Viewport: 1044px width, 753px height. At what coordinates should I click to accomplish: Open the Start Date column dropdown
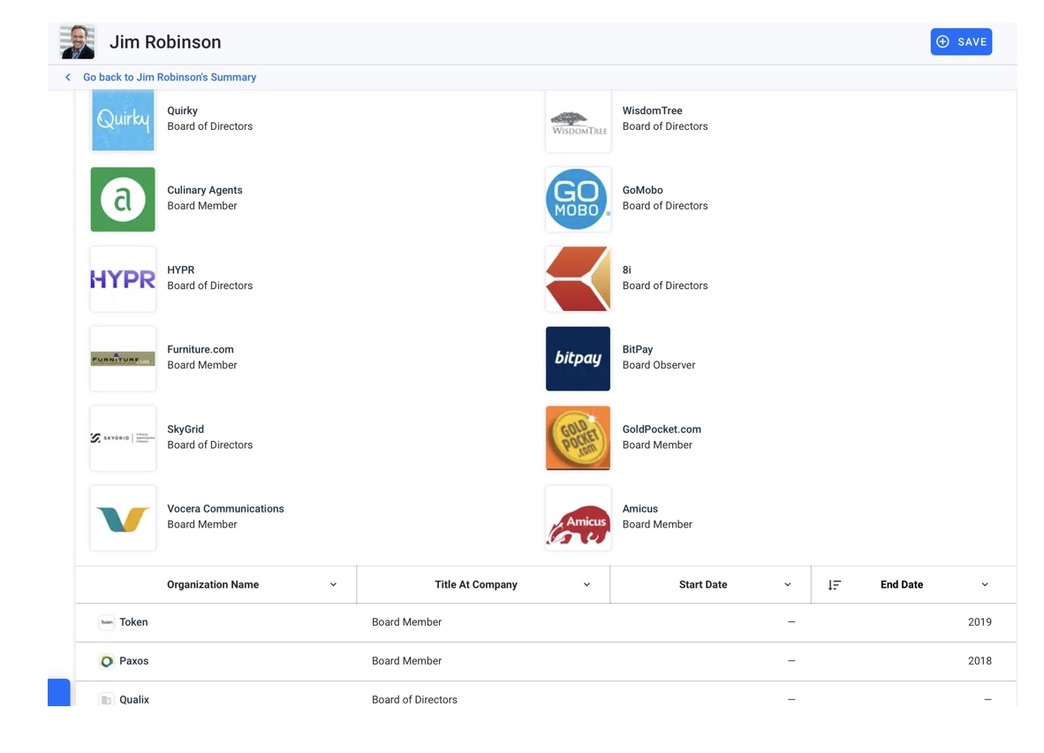[787, 585]
